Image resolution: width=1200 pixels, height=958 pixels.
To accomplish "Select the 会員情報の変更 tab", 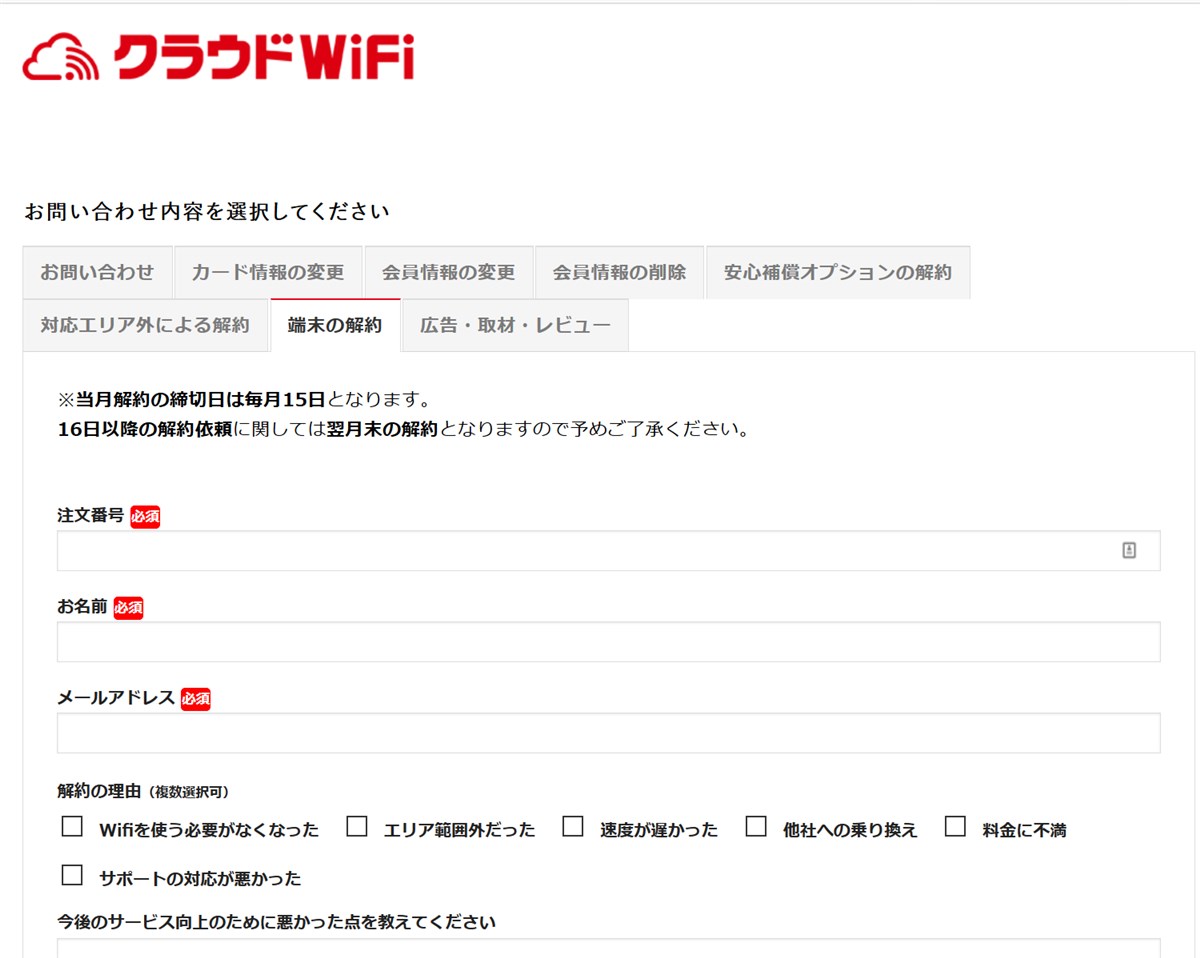I will point(449,272).
